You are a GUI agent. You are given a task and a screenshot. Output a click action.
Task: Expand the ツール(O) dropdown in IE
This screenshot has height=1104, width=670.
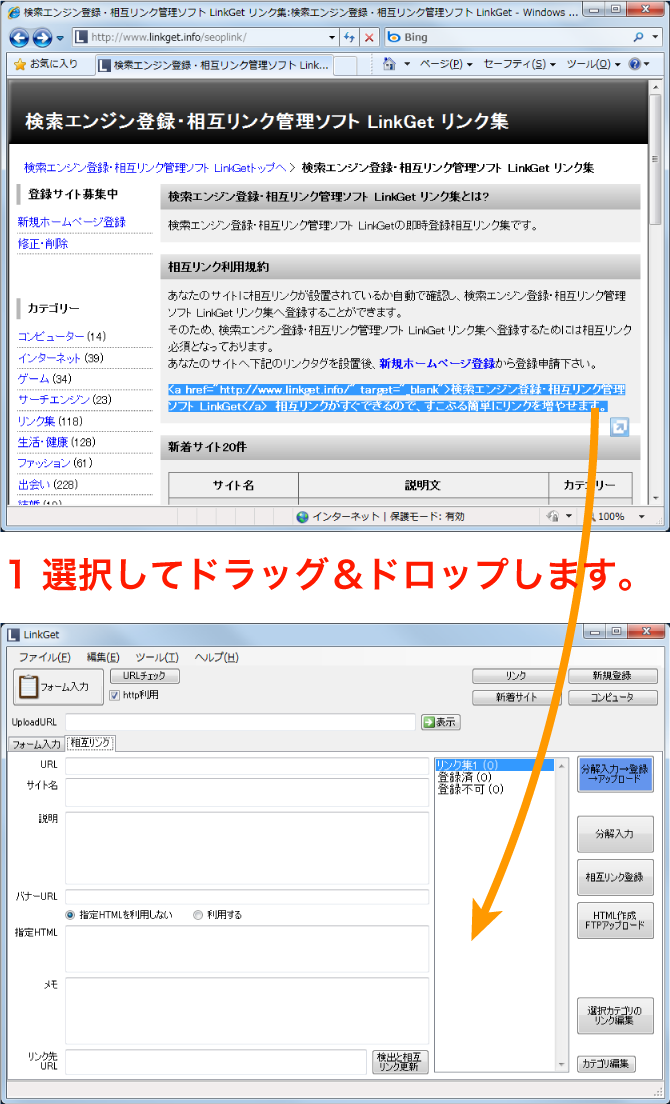tap(593, 64)
